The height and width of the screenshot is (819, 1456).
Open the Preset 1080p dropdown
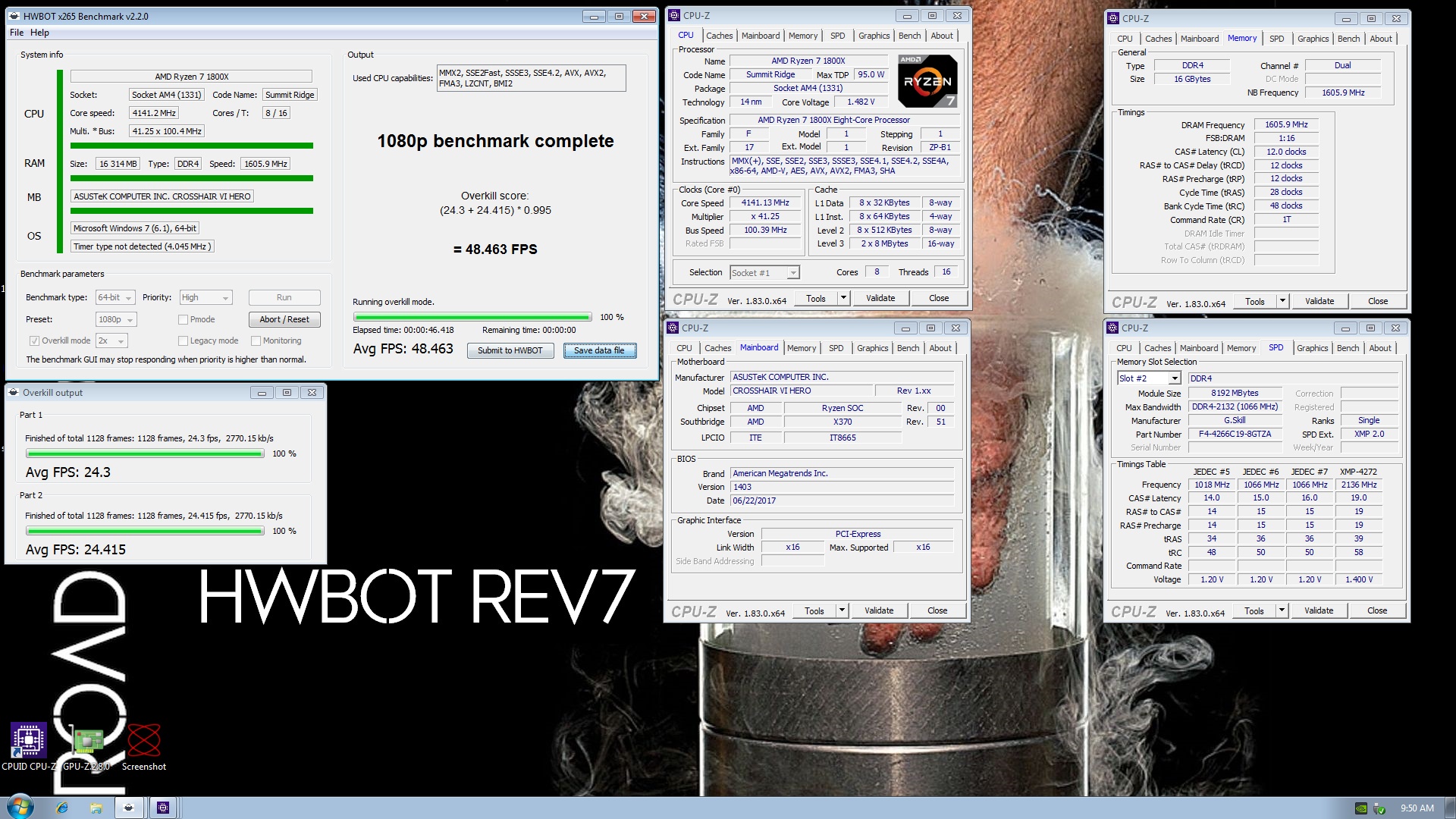[116, 319]
